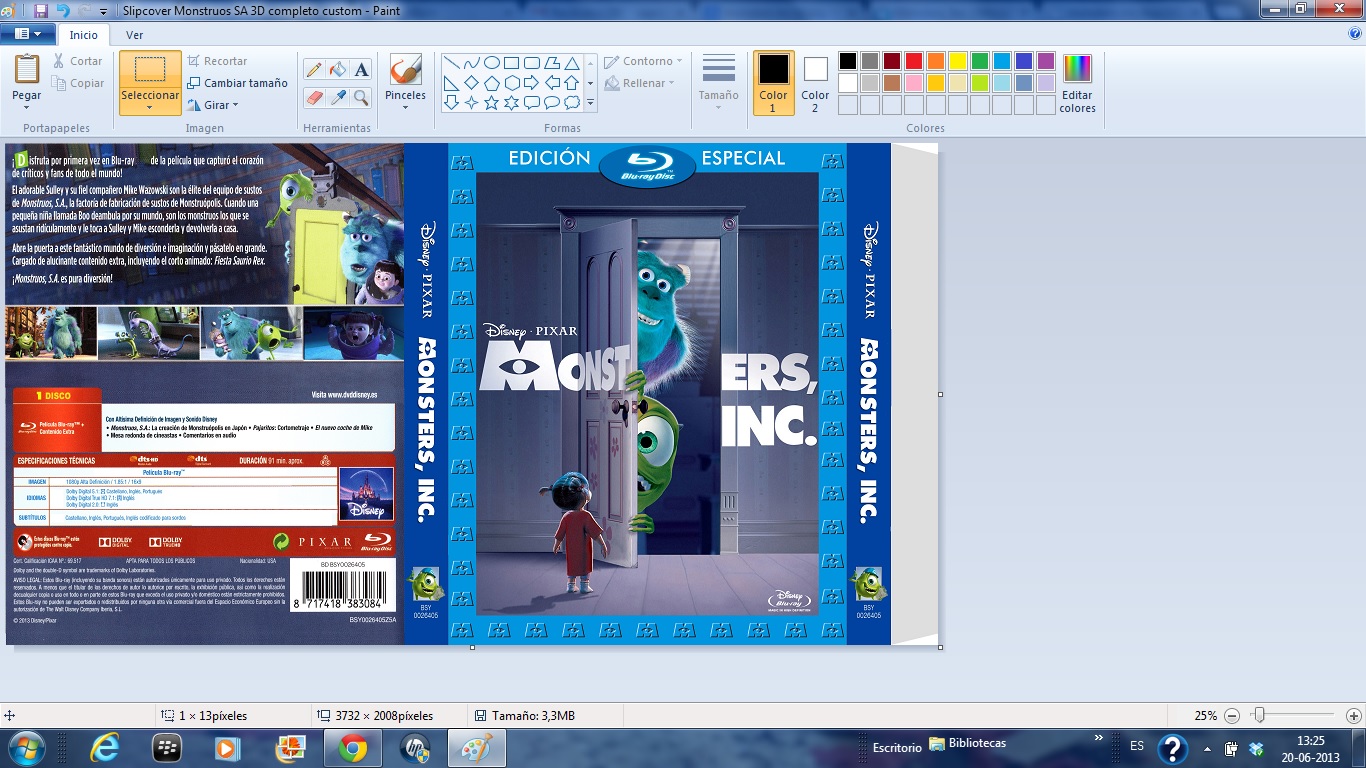Open the Girar rotate dropdown
The height and width of the screenshot is (768, 1366).
[212, 105]
